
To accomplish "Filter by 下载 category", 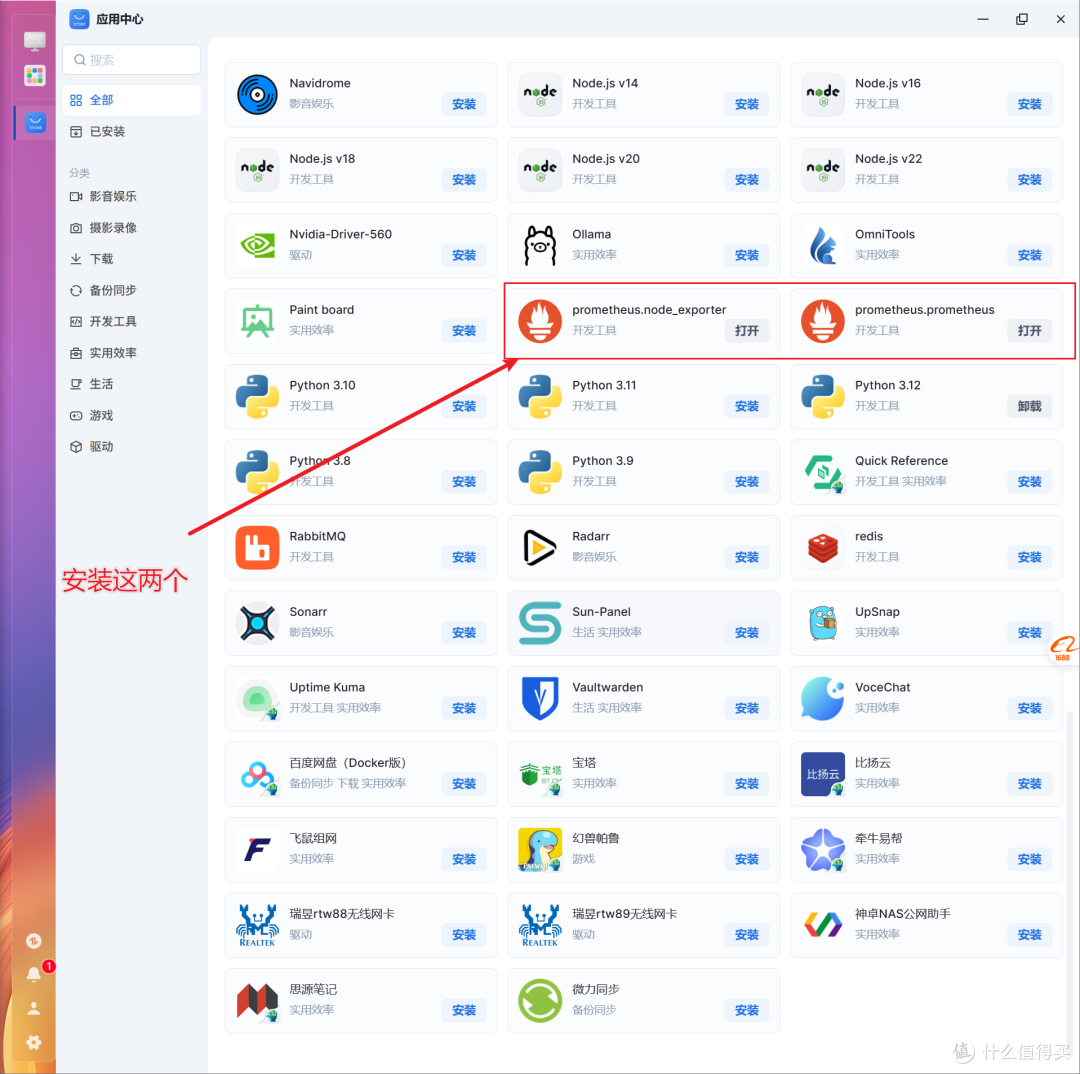I will pyautogui.click(x=132, y=259).
